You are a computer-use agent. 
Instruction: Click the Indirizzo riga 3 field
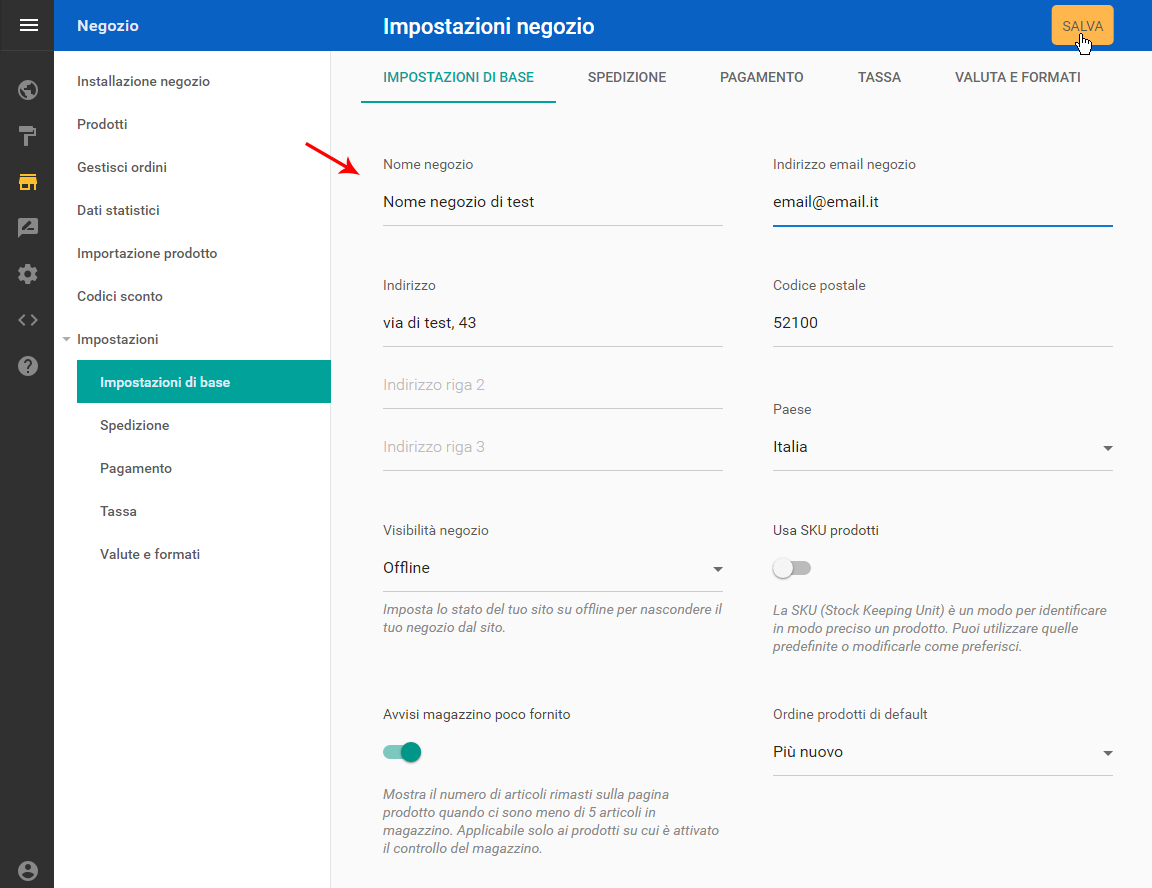click(x=552, y=447)
